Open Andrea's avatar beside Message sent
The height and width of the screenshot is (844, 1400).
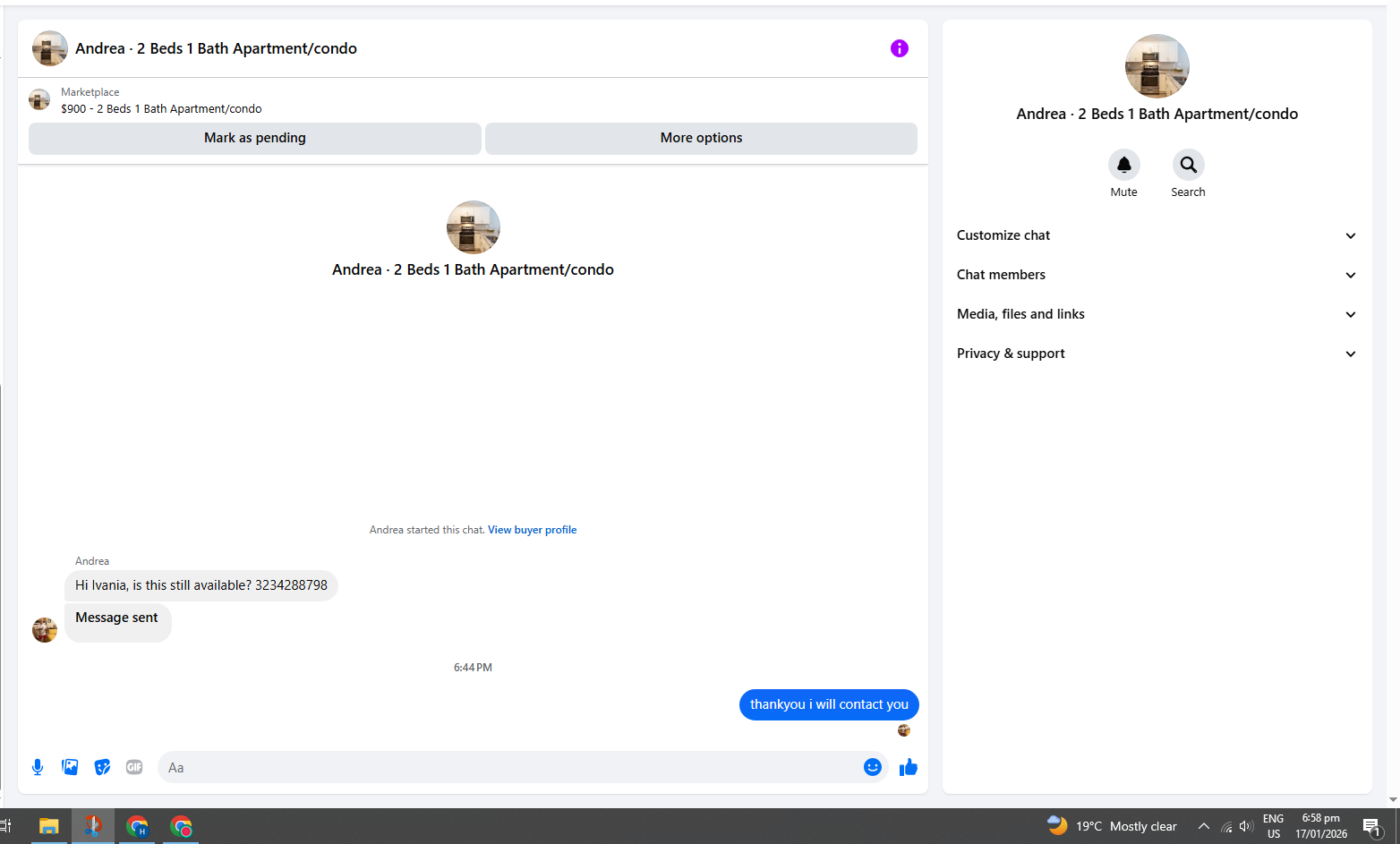(45, 630)
